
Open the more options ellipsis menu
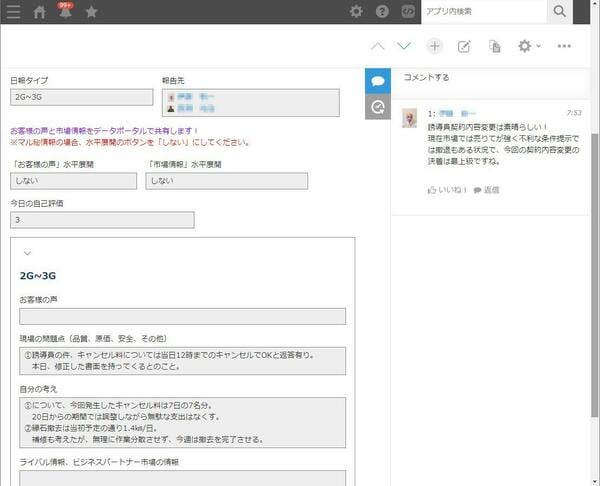(564, 46)
